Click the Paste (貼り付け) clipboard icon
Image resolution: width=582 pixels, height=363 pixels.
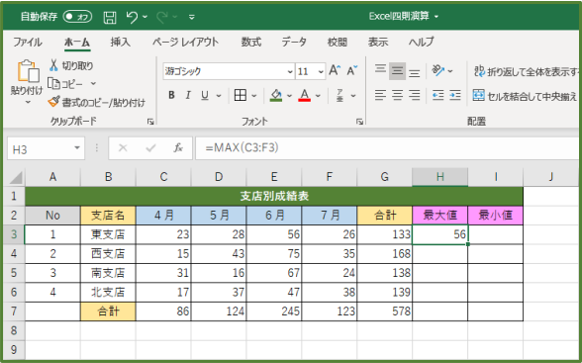point(28,71)
